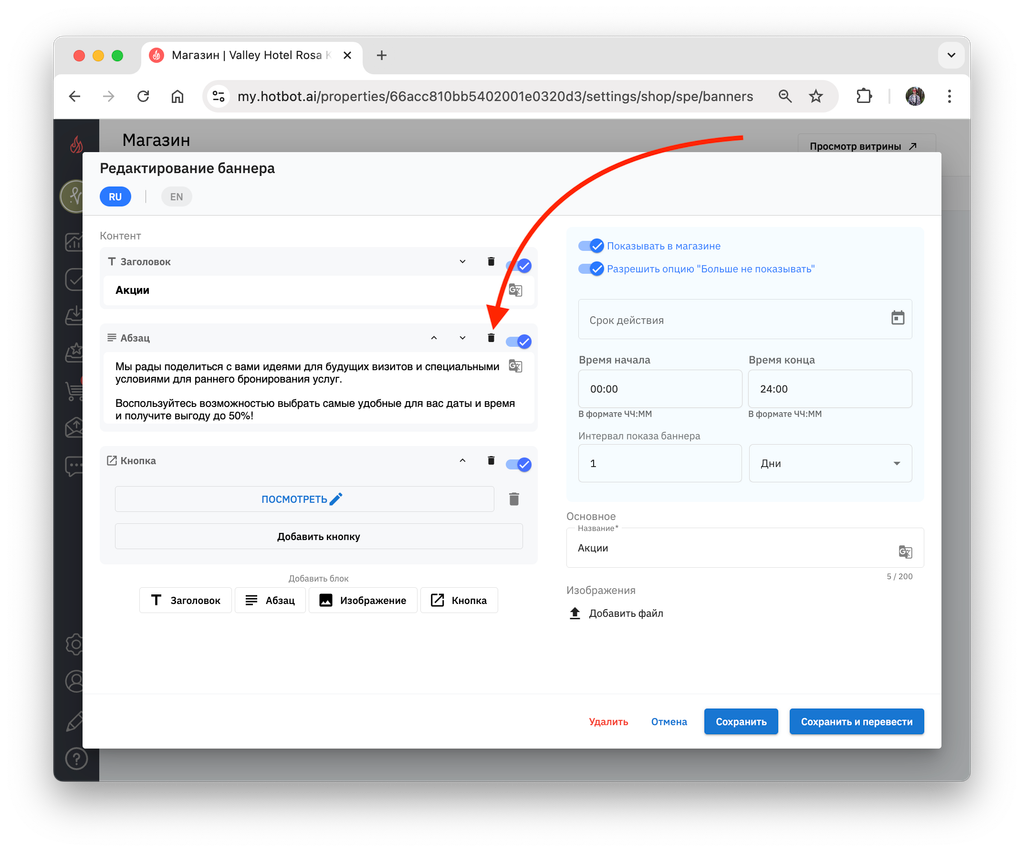Viewport: 1024px width, 852px height.
Task: Reload the page in browser toolbar
Action: coord(143,97)
